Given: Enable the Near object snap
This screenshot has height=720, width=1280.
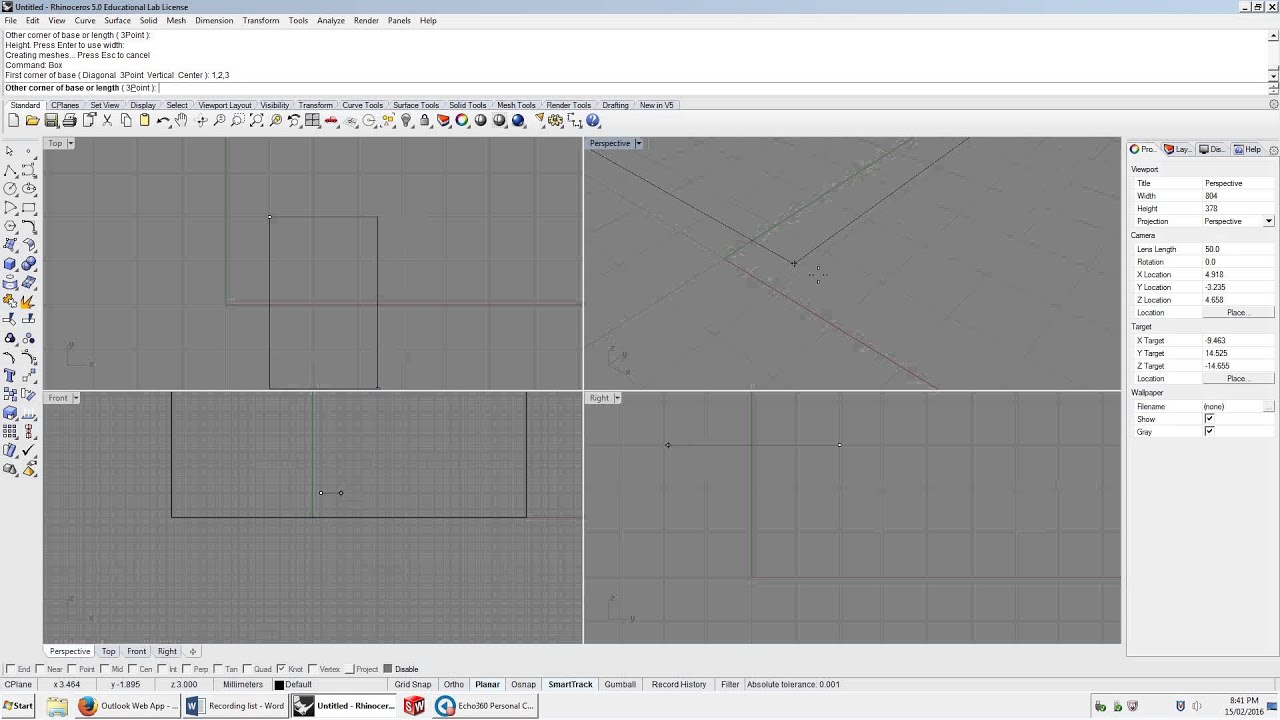Looking at the screenshot, I should [39, 669].
